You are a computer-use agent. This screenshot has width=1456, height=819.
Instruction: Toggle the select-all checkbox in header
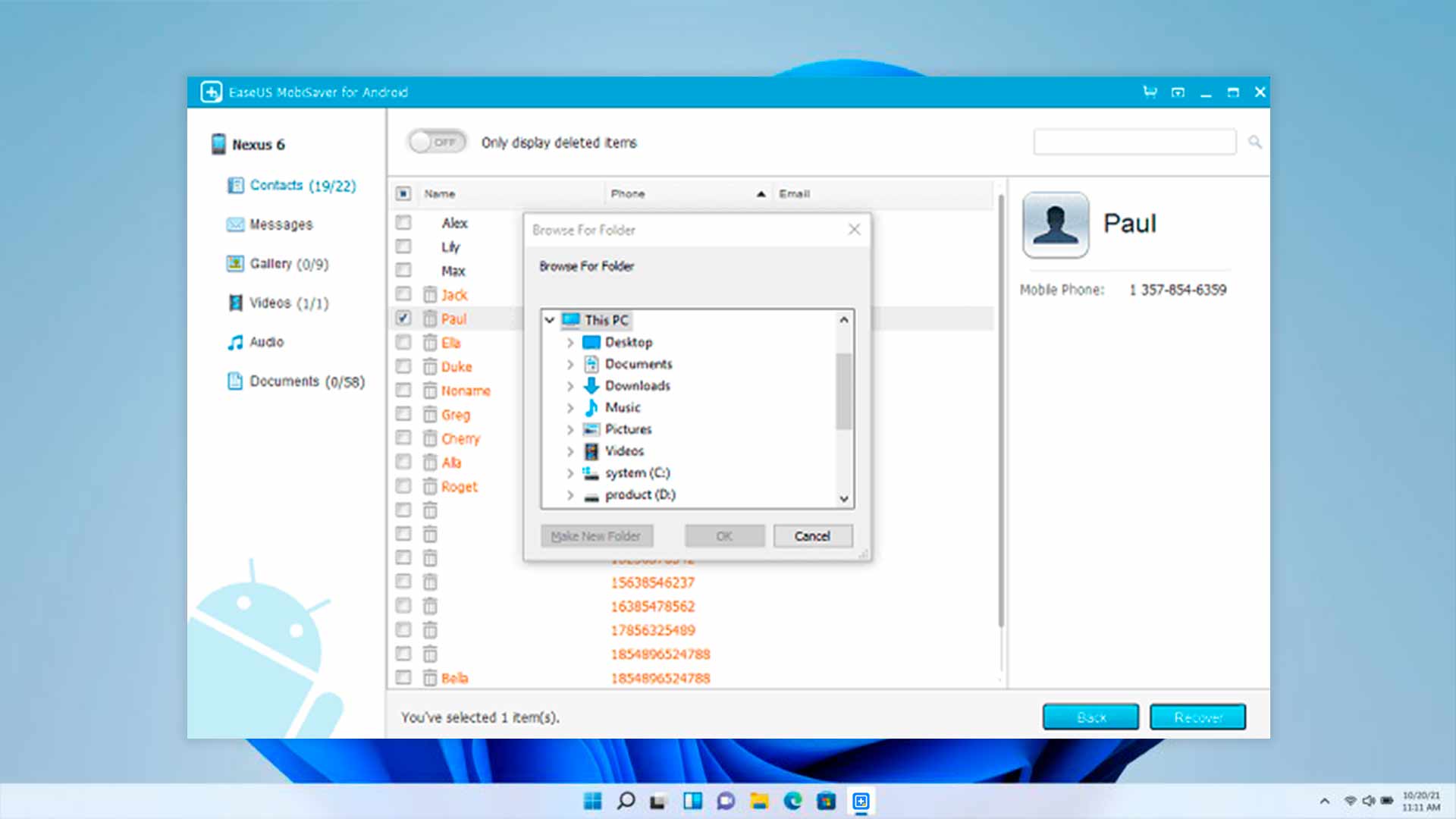pos(403,193)
